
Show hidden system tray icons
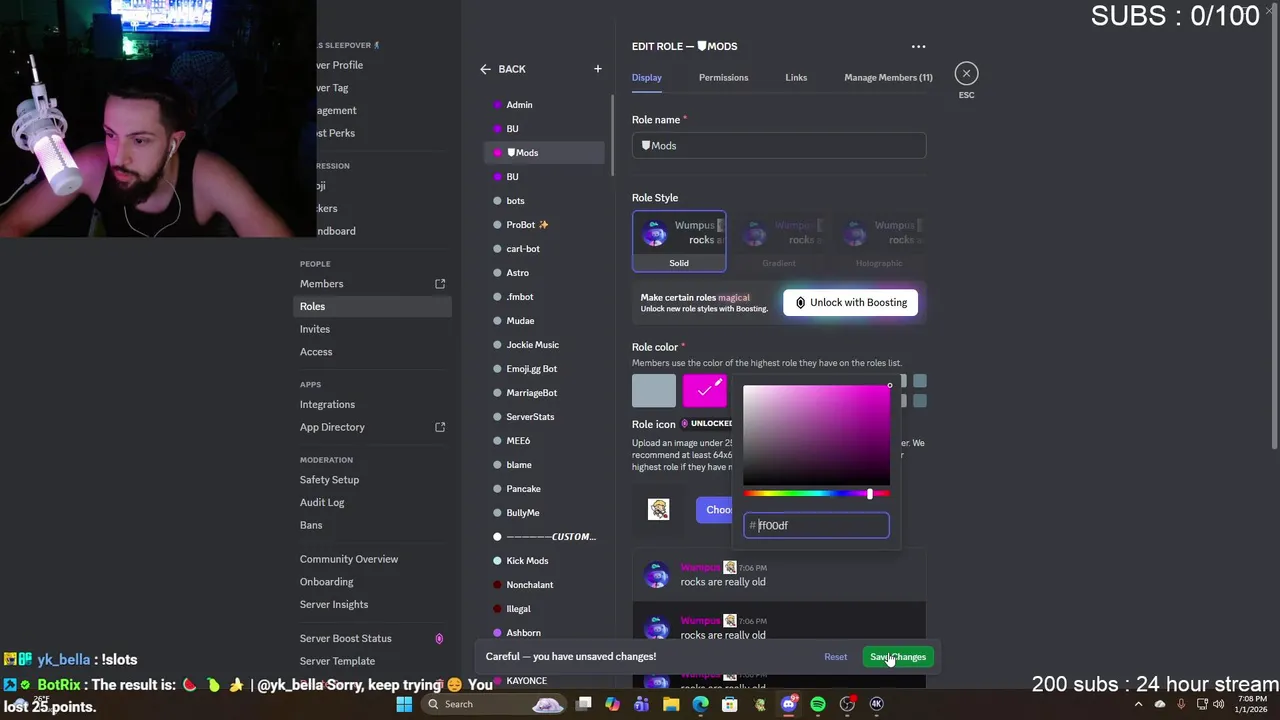coord(1138,704)
